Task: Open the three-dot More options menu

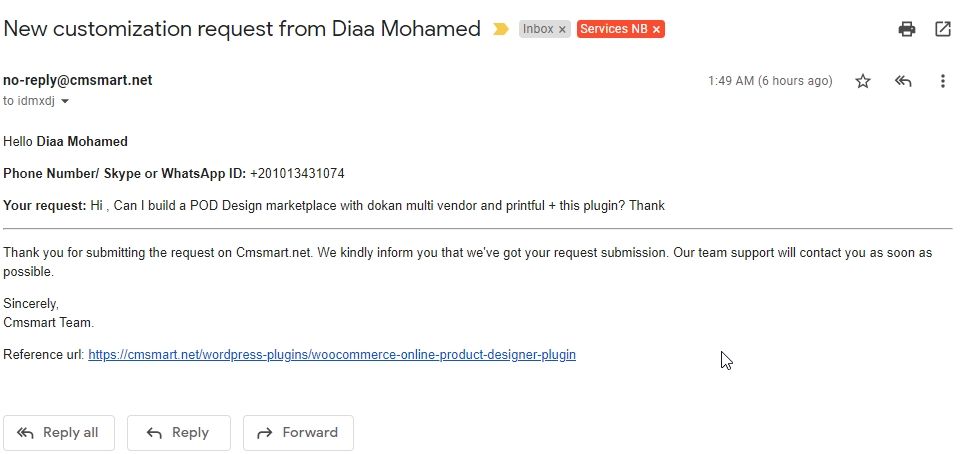Action: coord(943,81)
